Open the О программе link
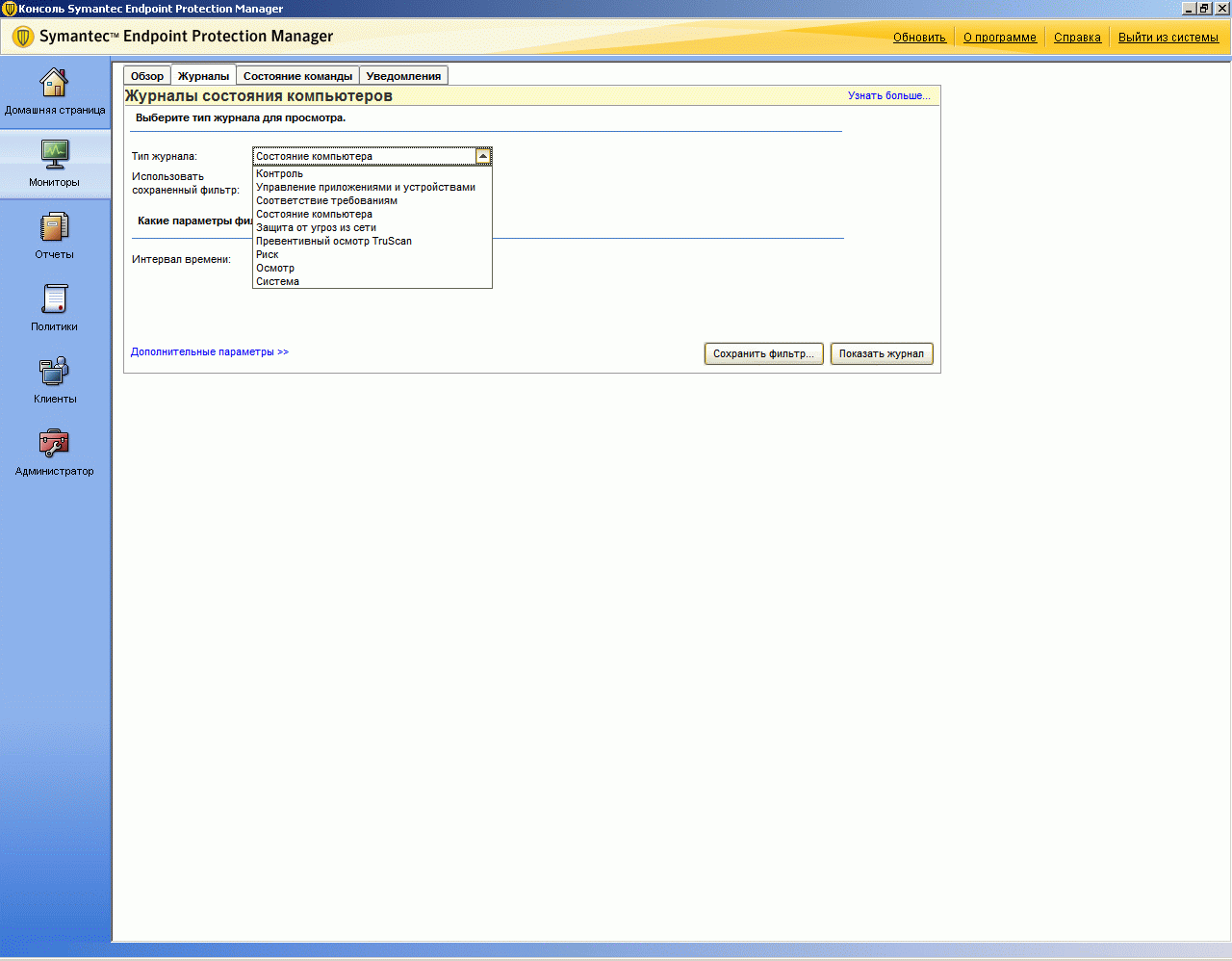Viewport: 1232px width, 961px height. tap(1000, 38)
